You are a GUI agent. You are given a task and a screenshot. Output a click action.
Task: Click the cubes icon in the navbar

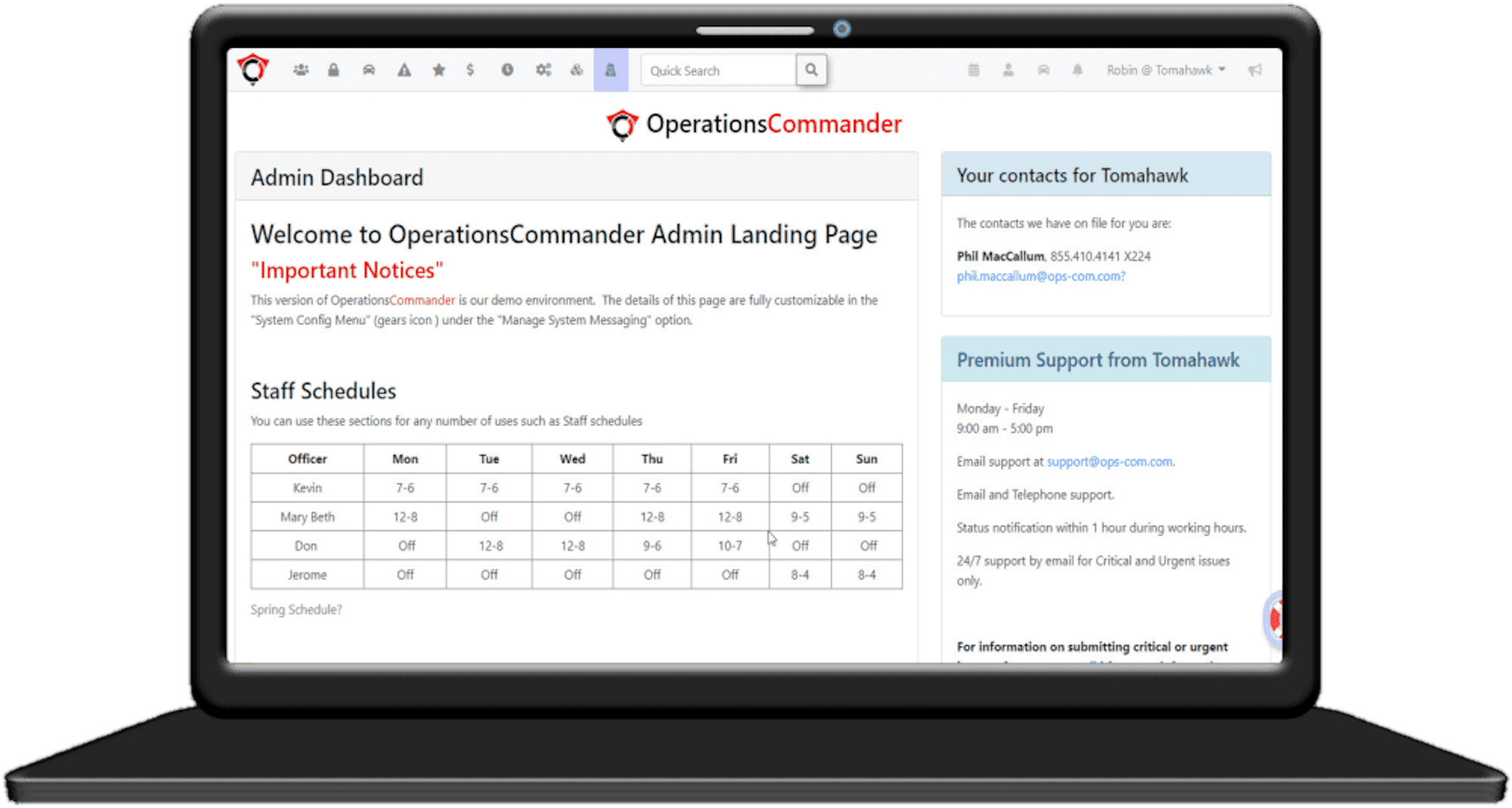pyautogui.click(x=577, y=70)
